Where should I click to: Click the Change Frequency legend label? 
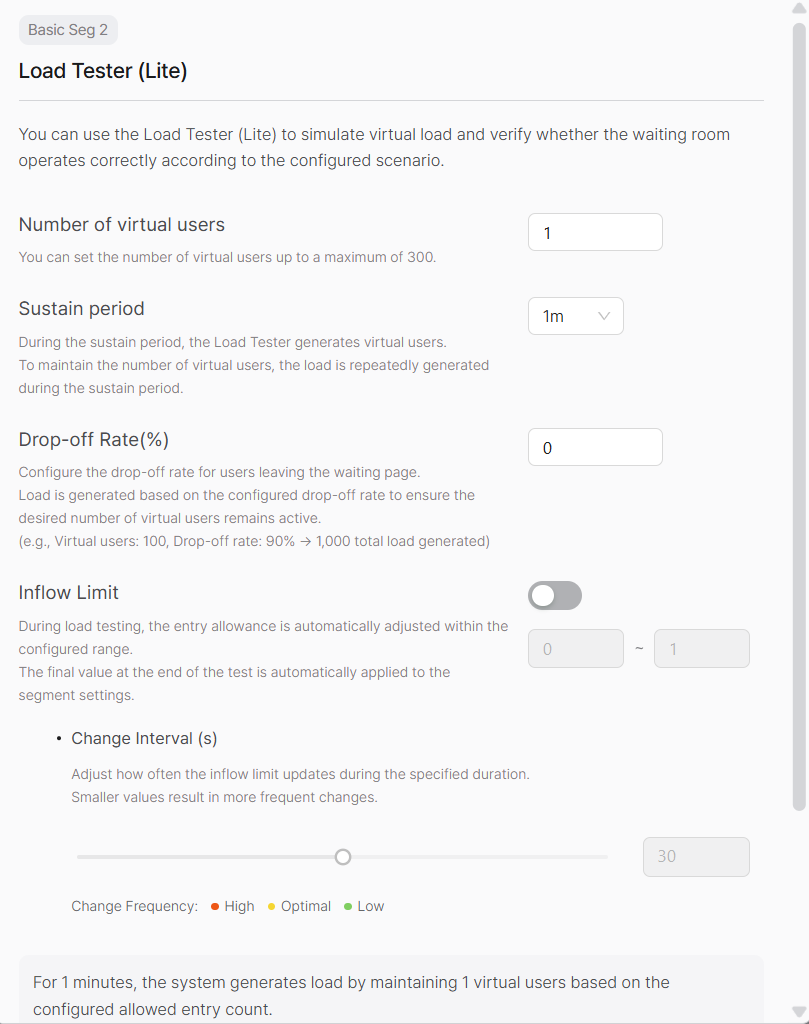tap(134, 906)
